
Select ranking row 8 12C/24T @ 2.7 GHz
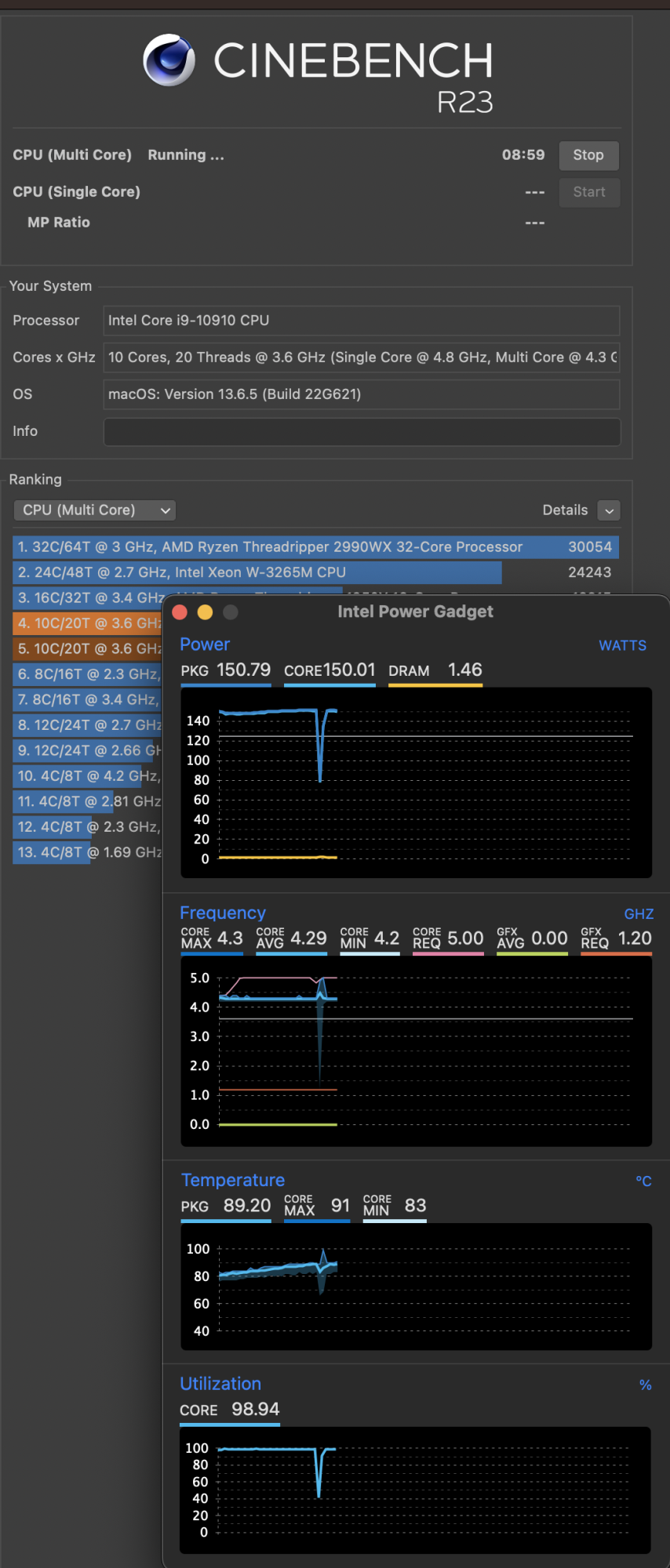pos(87,725)
